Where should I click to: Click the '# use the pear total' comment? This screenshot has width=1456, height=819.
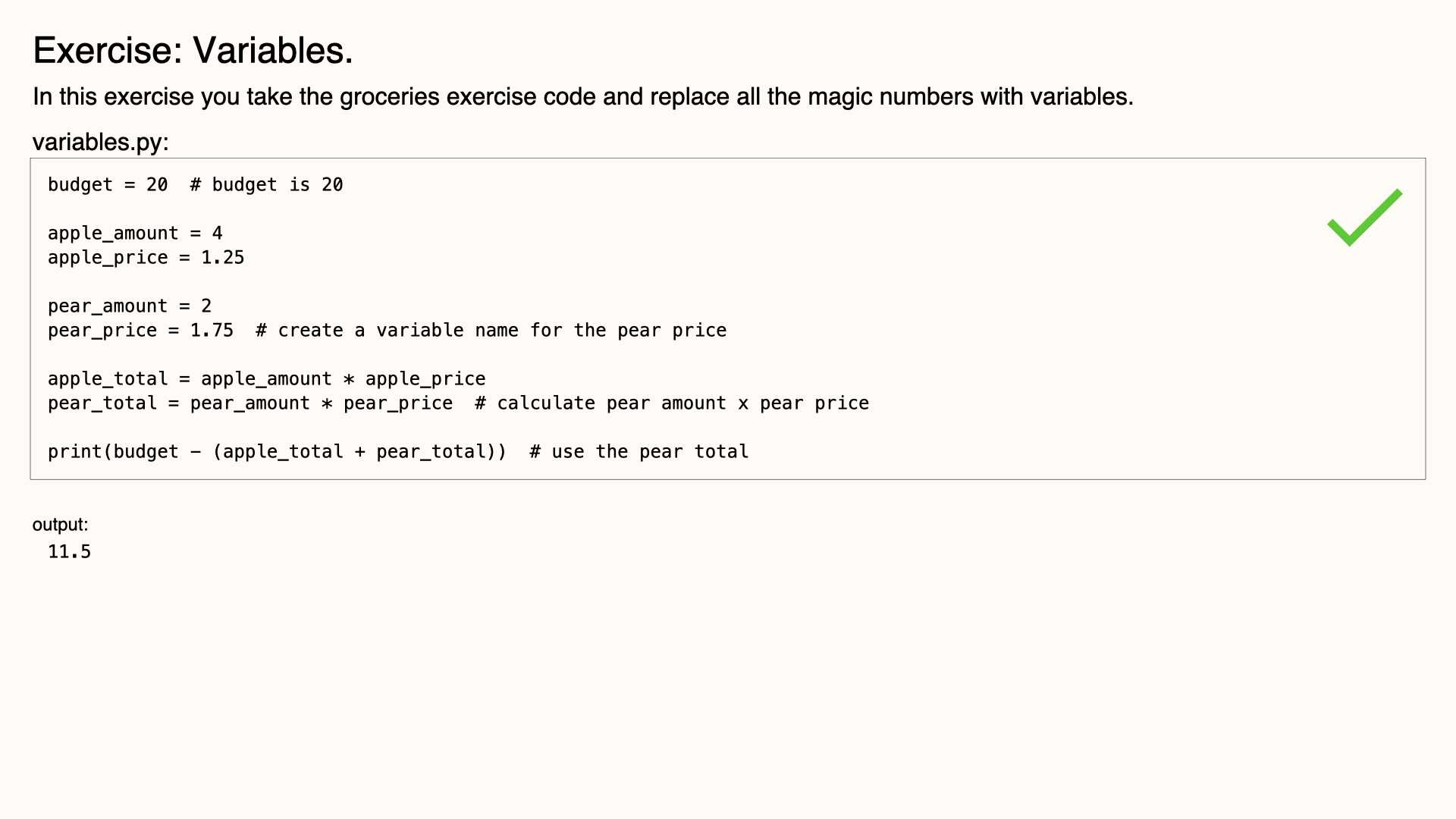pos(639,451)
